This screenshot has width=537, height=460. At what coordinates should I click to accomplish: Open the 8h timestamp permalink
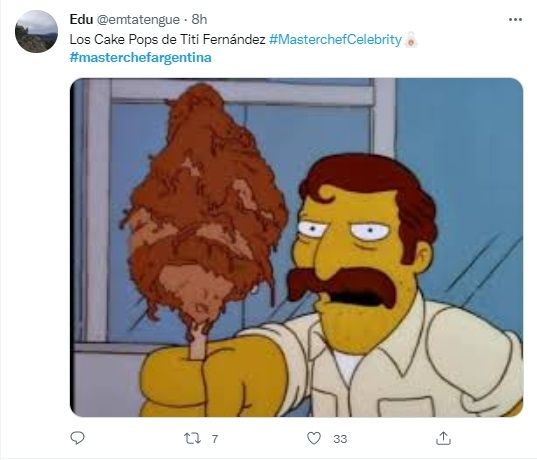pos(199,20)
